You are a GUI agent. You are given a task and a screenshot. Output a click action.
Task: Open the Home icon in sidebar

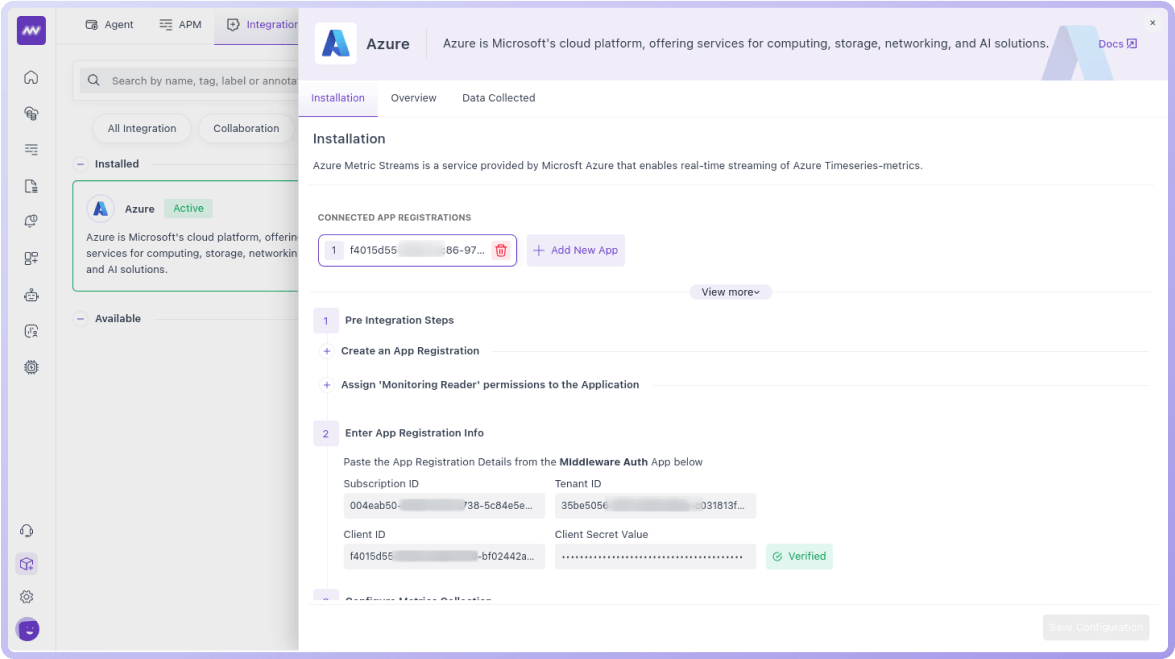pos(31,77)
